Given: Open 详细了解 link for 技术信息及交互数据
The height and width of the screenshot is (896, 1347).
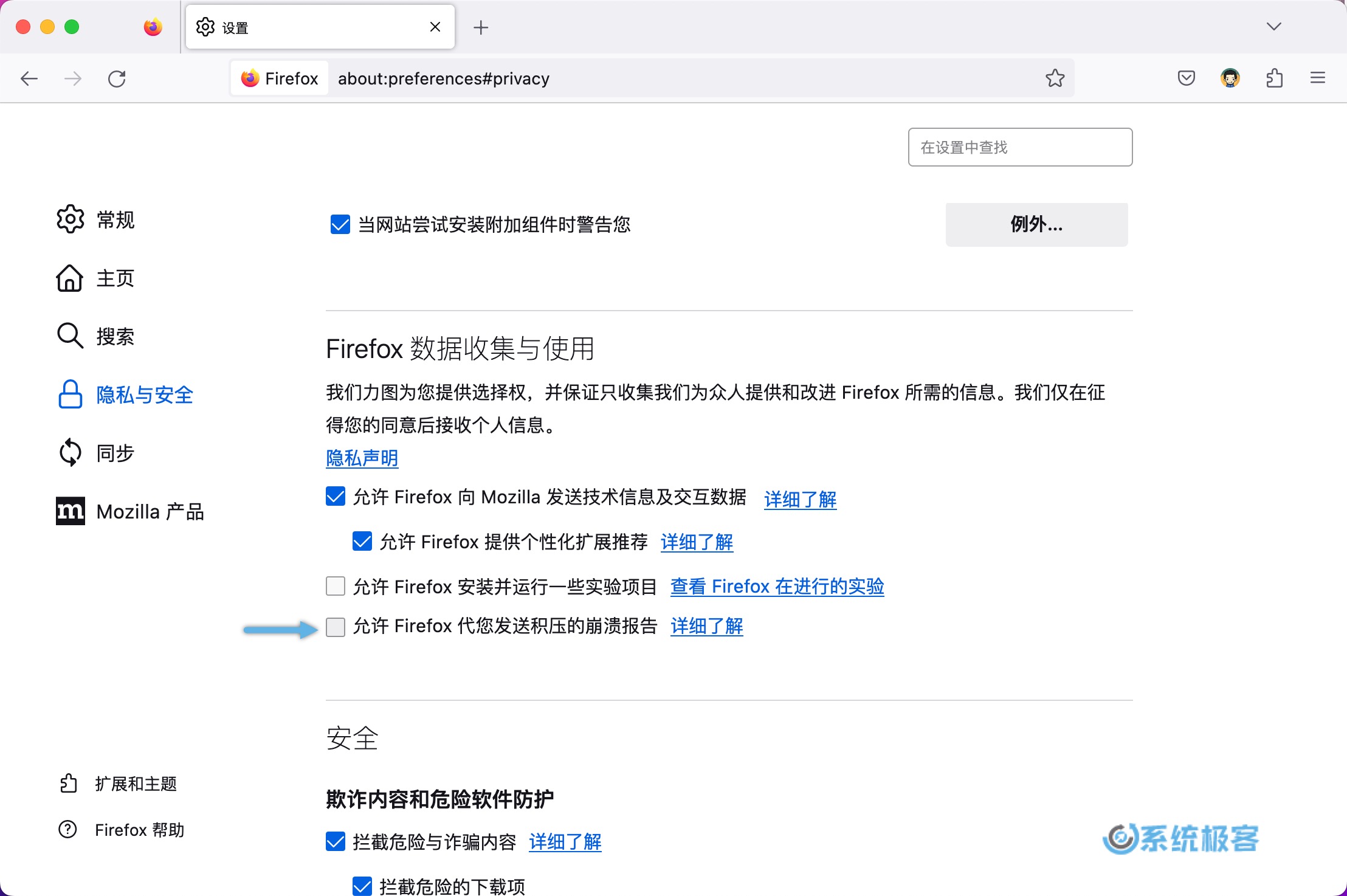Looking at the screenshot, I should tap(800, 499).
